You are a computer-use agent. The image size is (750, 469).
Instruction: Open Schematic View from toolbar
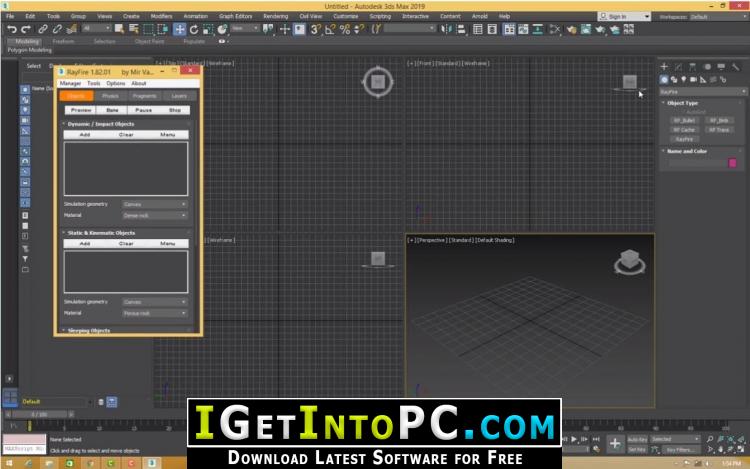(538, 29)
